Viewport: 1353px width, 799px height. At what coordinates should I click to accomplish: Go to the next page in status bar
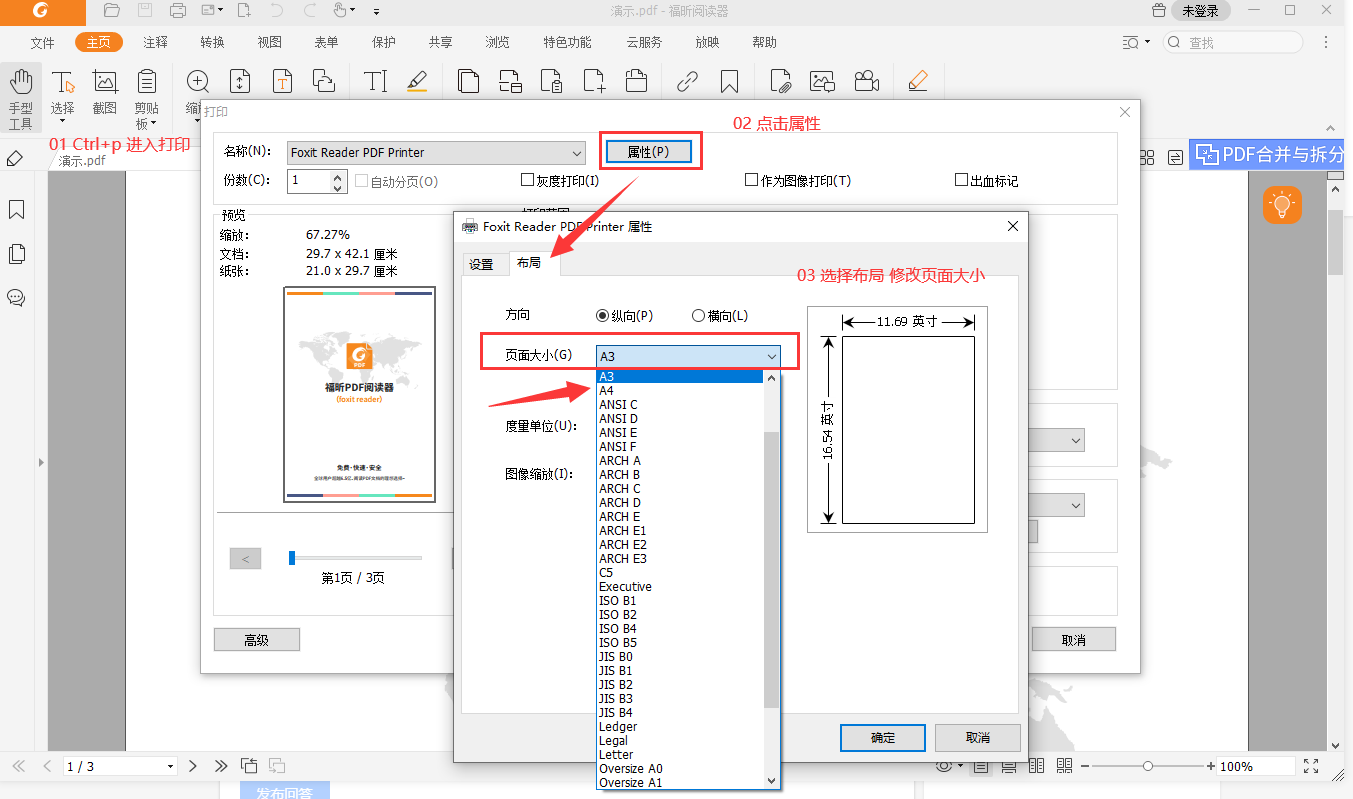194,766
